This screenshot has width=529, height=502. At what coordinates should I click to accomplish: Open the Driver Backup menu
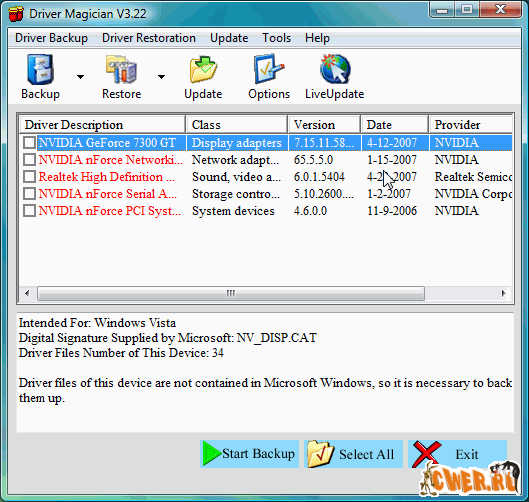51,38
